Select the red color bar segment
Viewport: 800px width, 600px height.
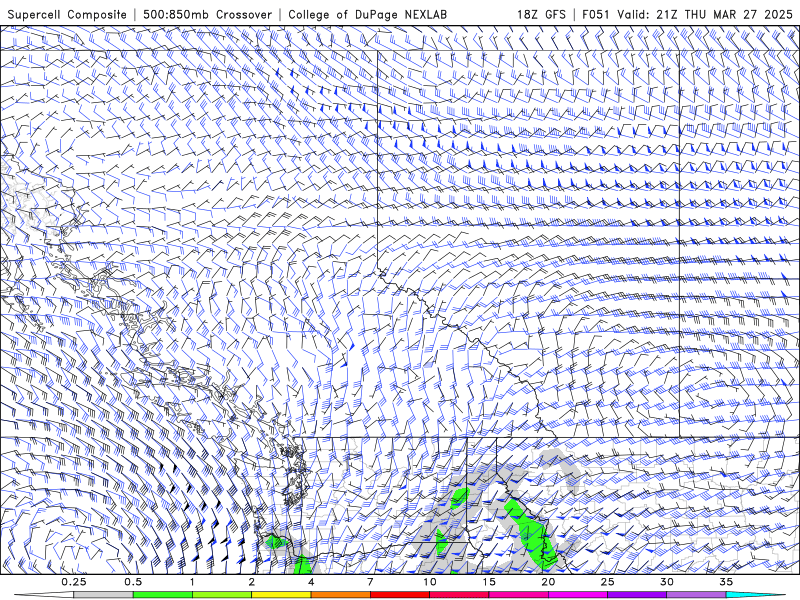[400, 595]
